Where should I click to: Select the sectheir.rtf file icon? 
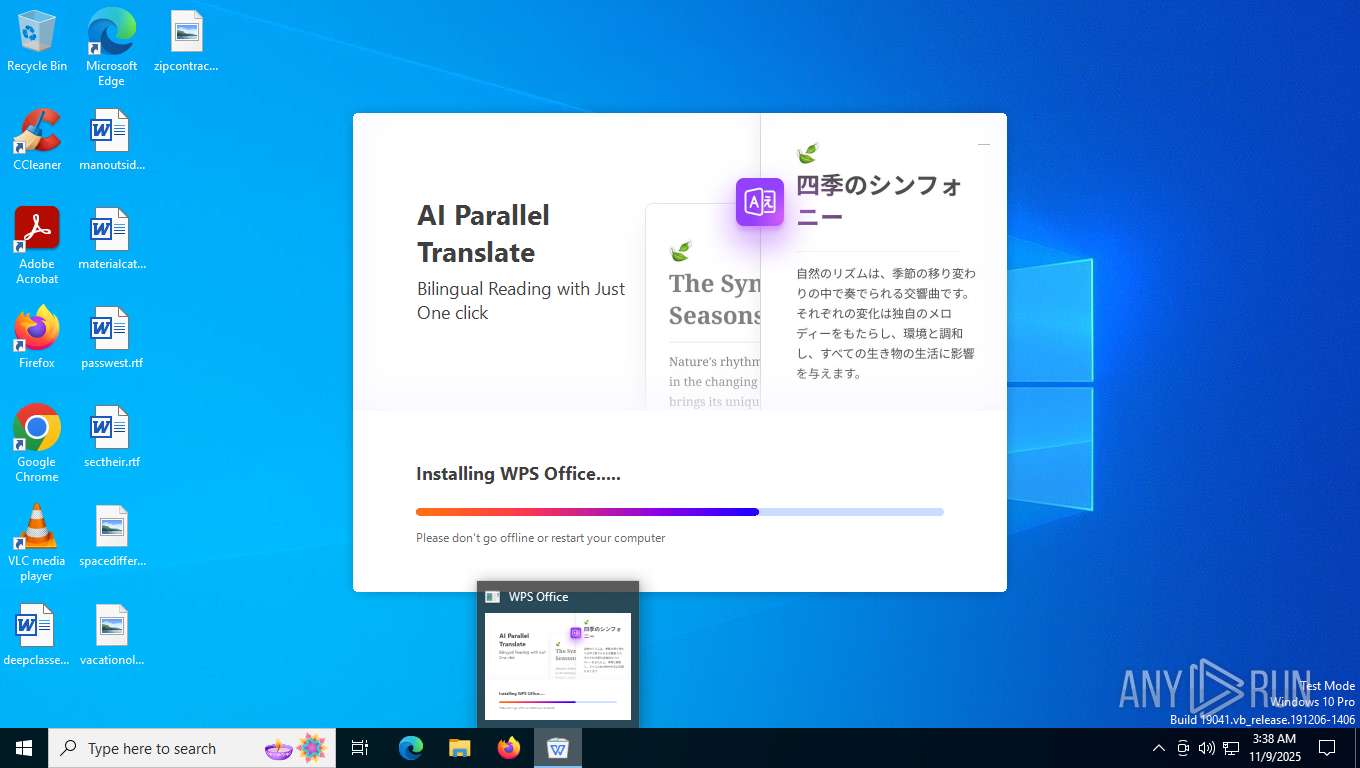[x=111, y=437]
